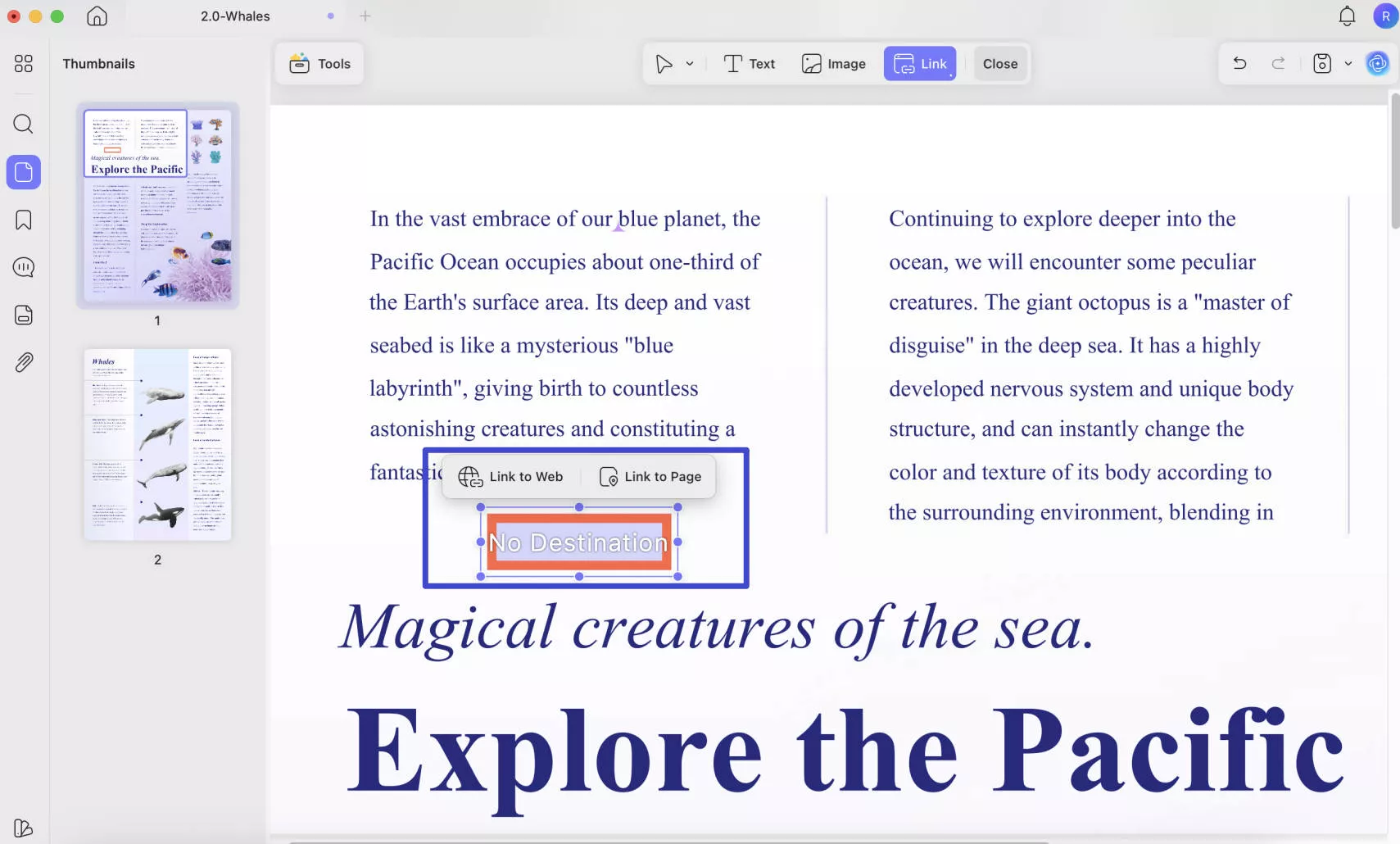1400x844 pixels.
Task: Undo the last action
Action: (x=1239, y=63)
